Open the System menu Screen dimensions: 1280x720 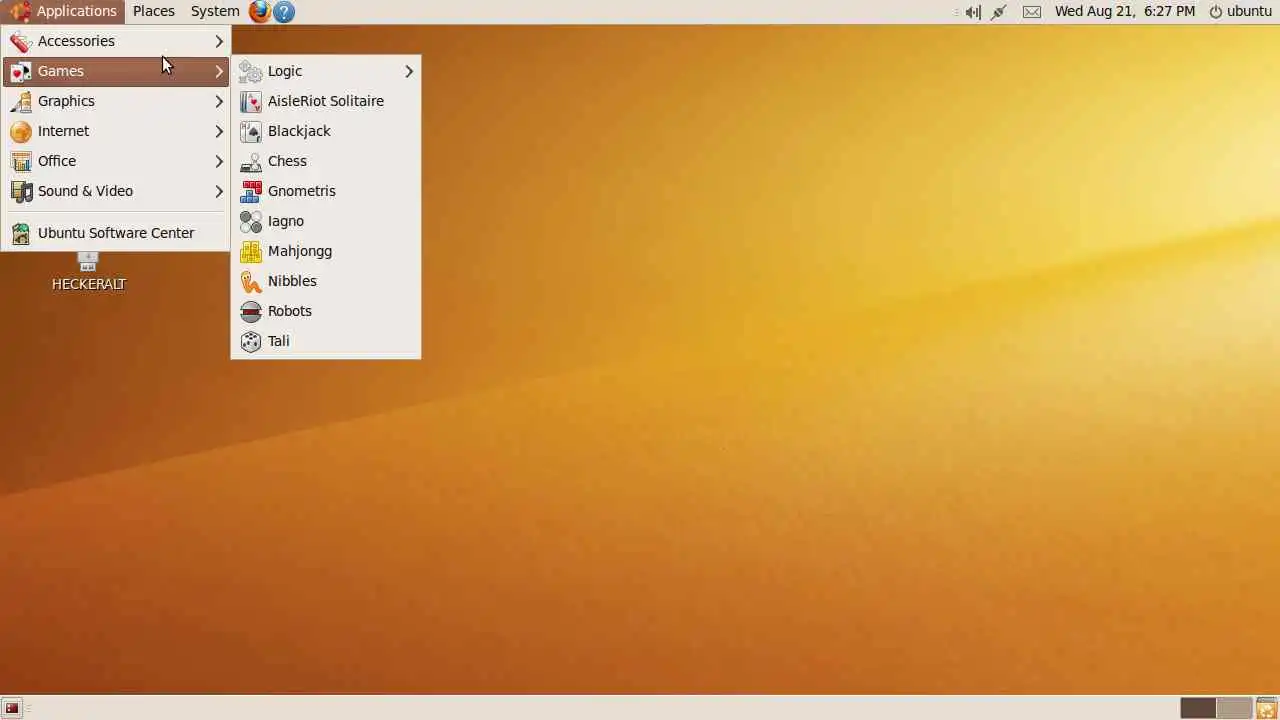(x=215, y=11)
